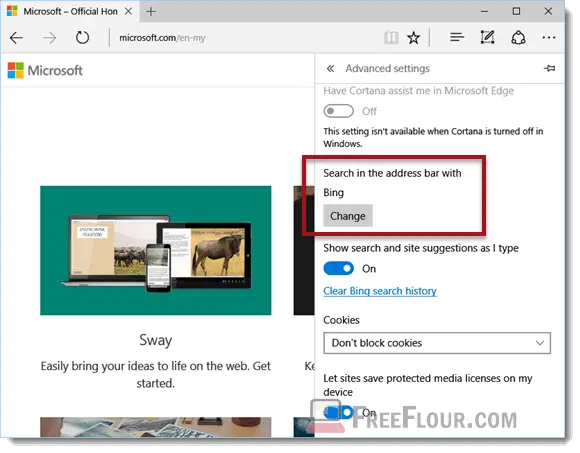The image size is (580, 453).
Task: Add page to favorites star
Action: [x=413, y=38]
